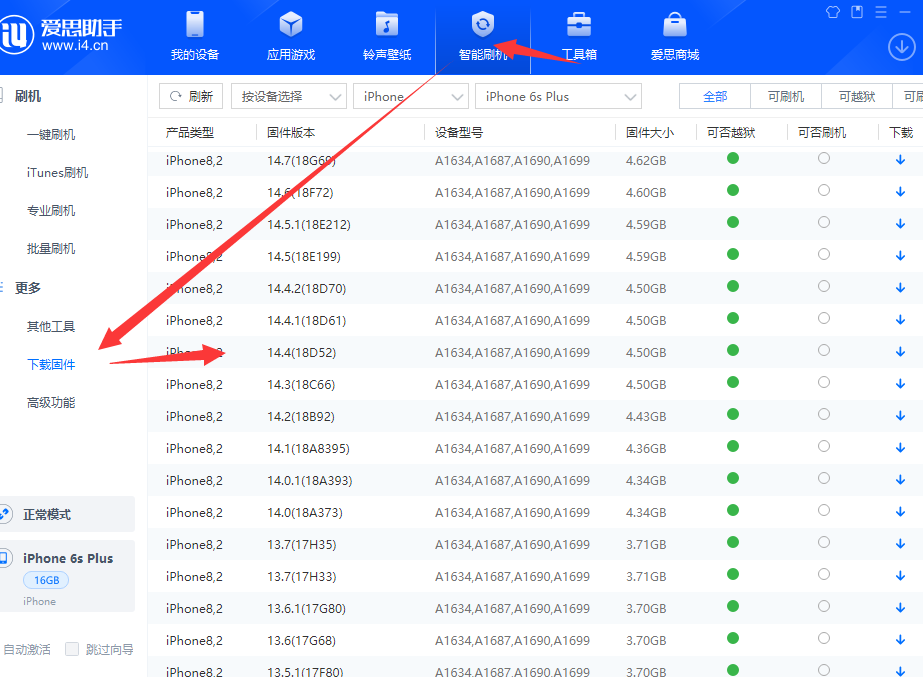The image size is (923, 677).
Task: Open the iPhone product type dropdown
Action: click(x=411, y=97)
